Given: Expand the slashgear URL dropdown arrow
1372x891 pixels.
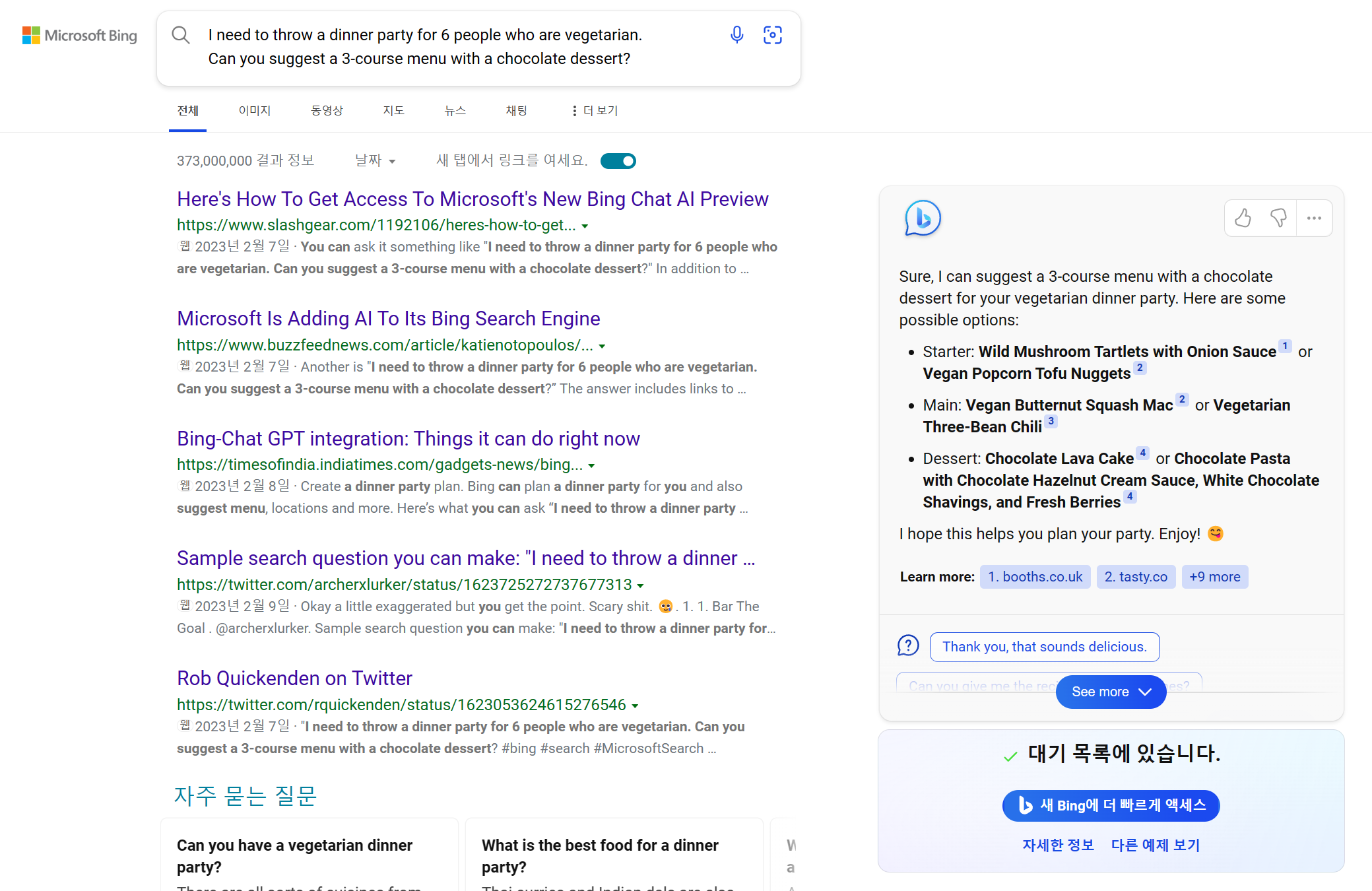Looking at the screenshot, I should [585, 226].
